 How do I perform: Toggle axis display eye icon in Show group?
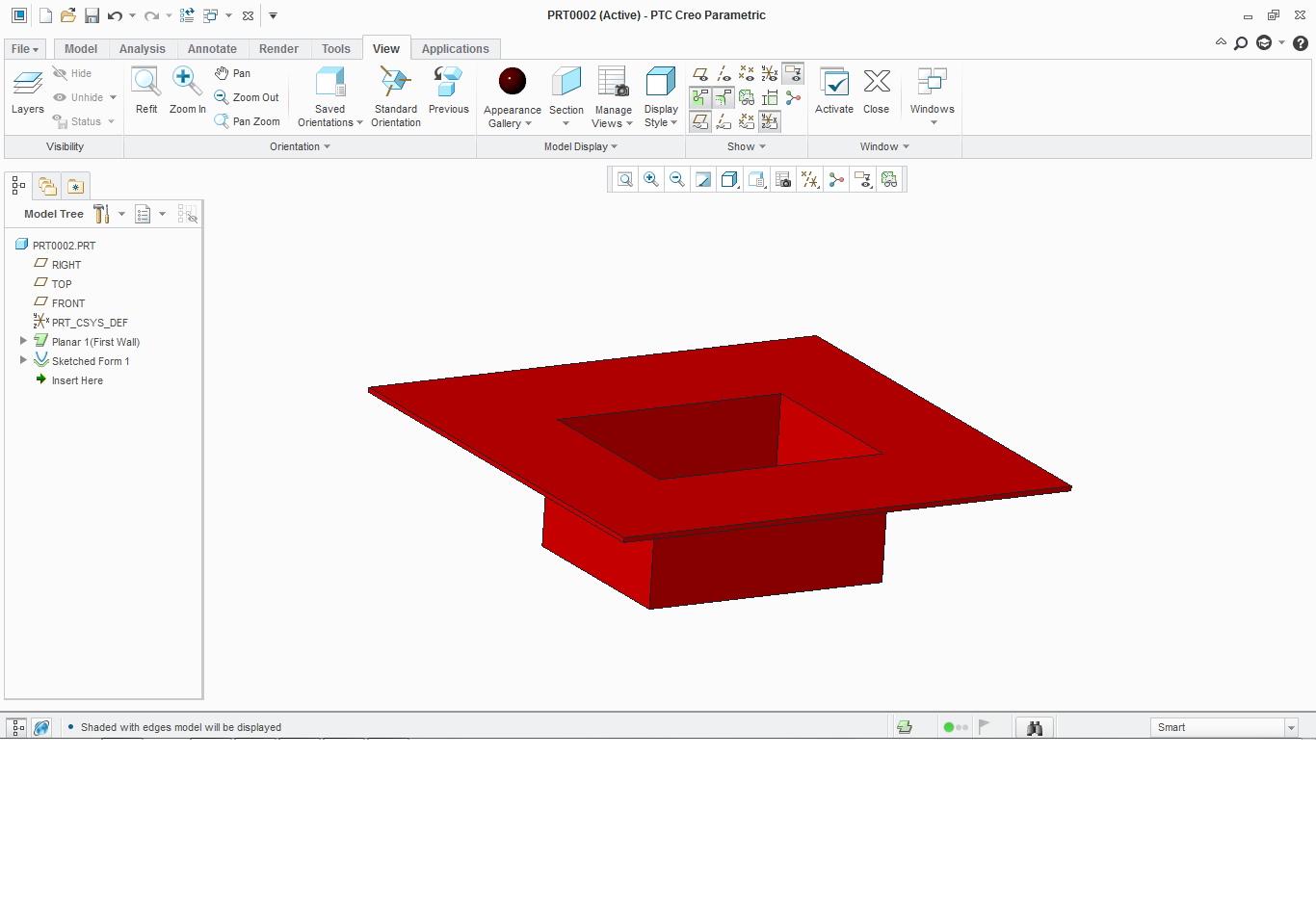pos(724,74)
